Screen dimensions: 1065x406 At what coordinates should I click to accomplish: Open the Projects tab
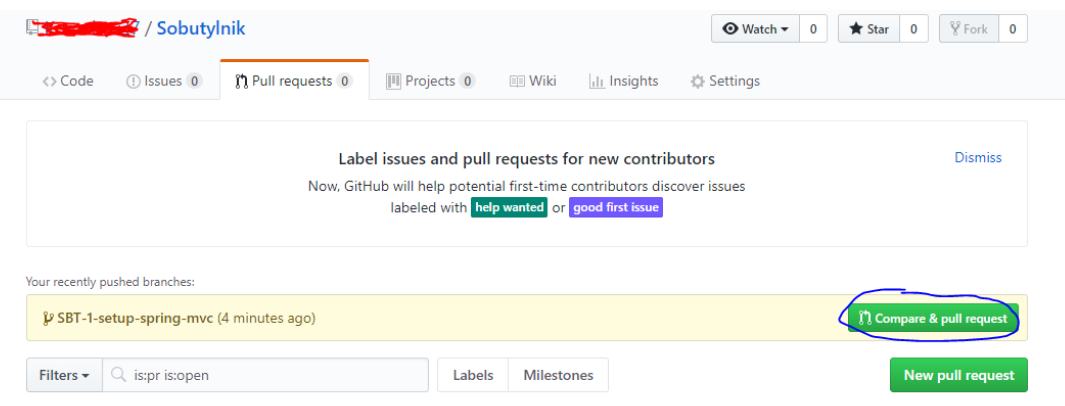(x=431, y=81)
